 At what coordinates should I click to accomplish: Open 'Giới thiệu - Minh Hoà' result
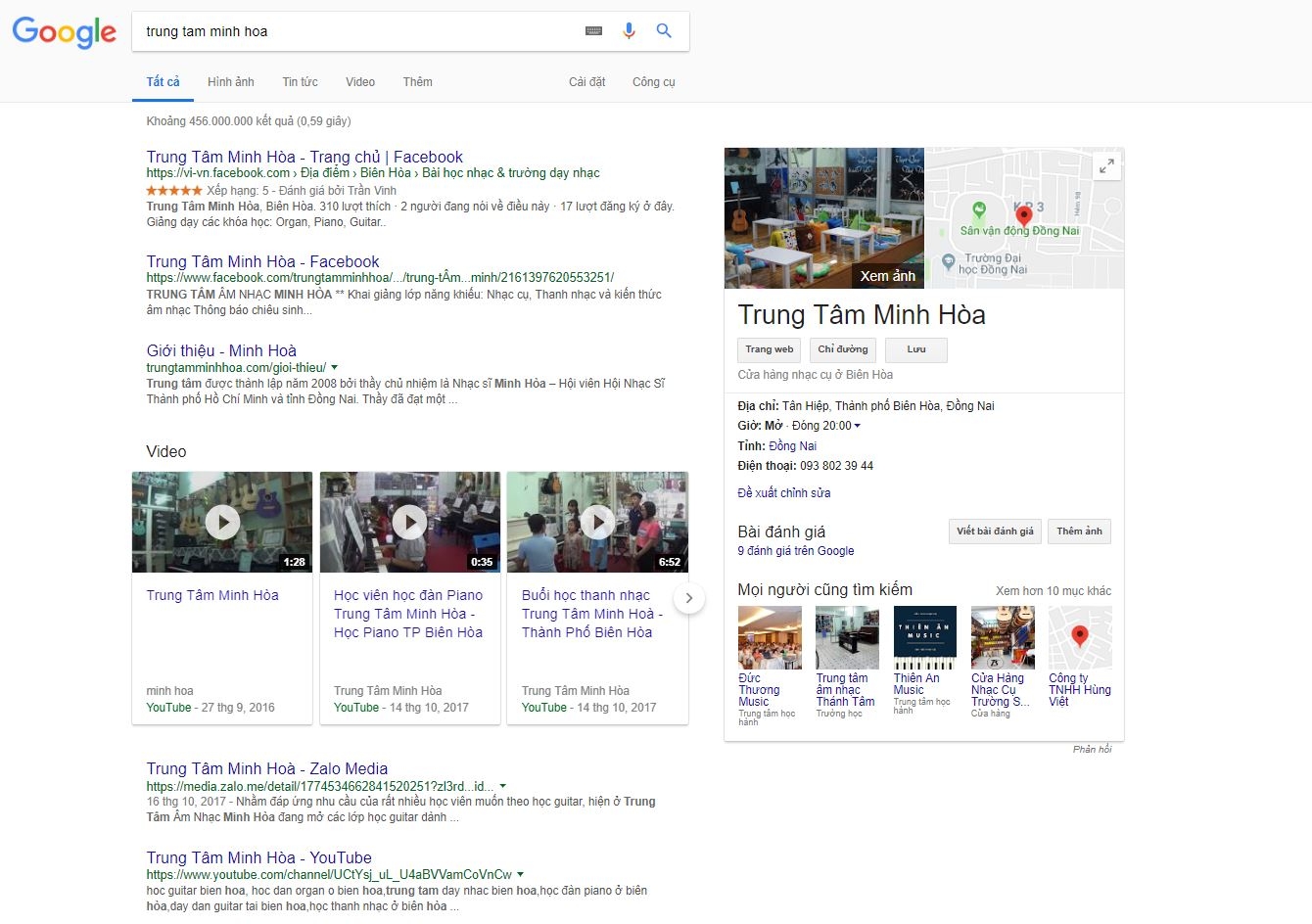[221, 350]
